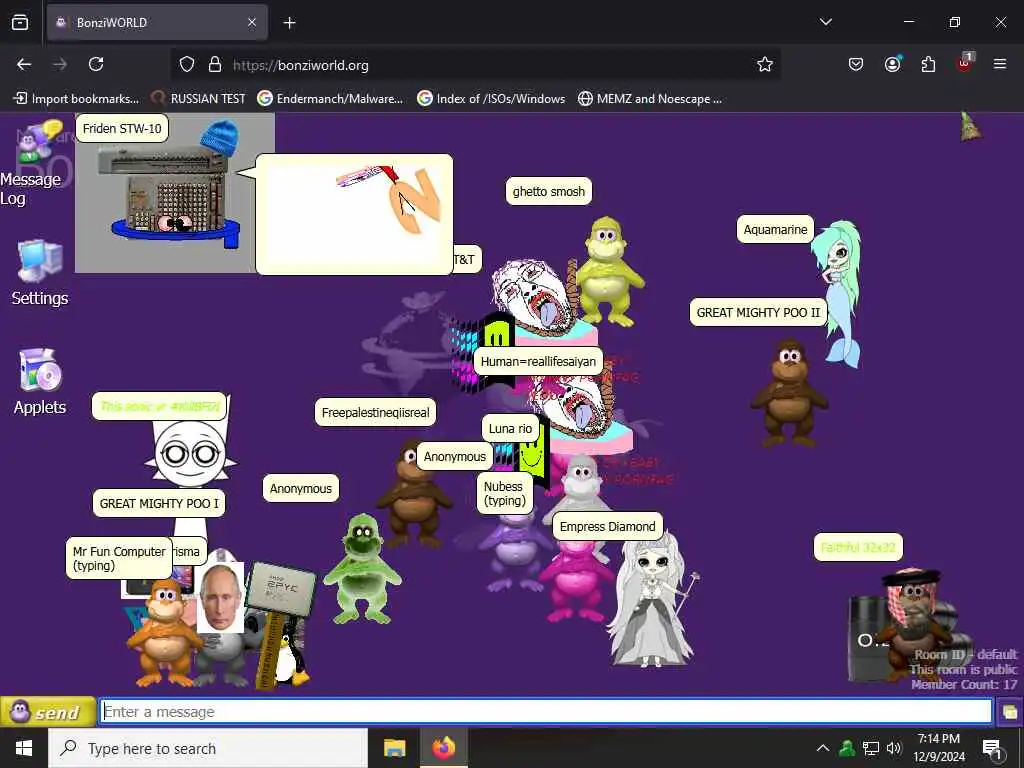Open a new tab with plus button
Screen dimensions: 1024x768
(290, 23)
